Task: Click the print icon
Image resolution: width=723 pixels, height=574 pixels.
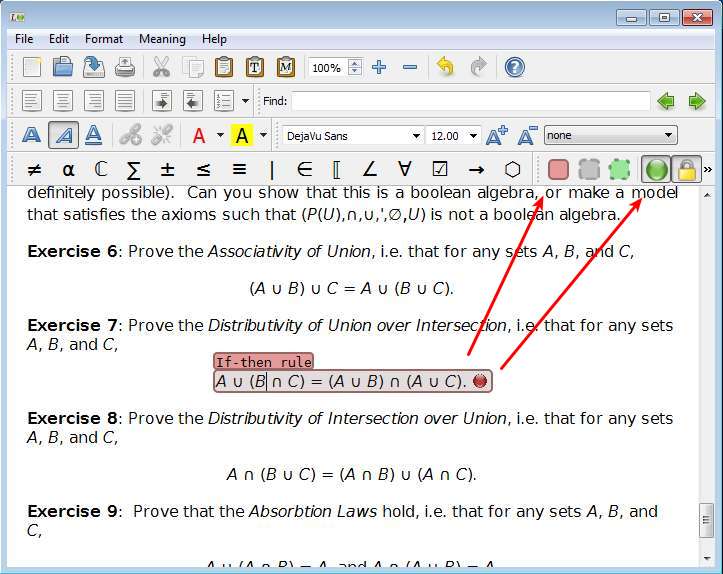Action: pos(124,67)
